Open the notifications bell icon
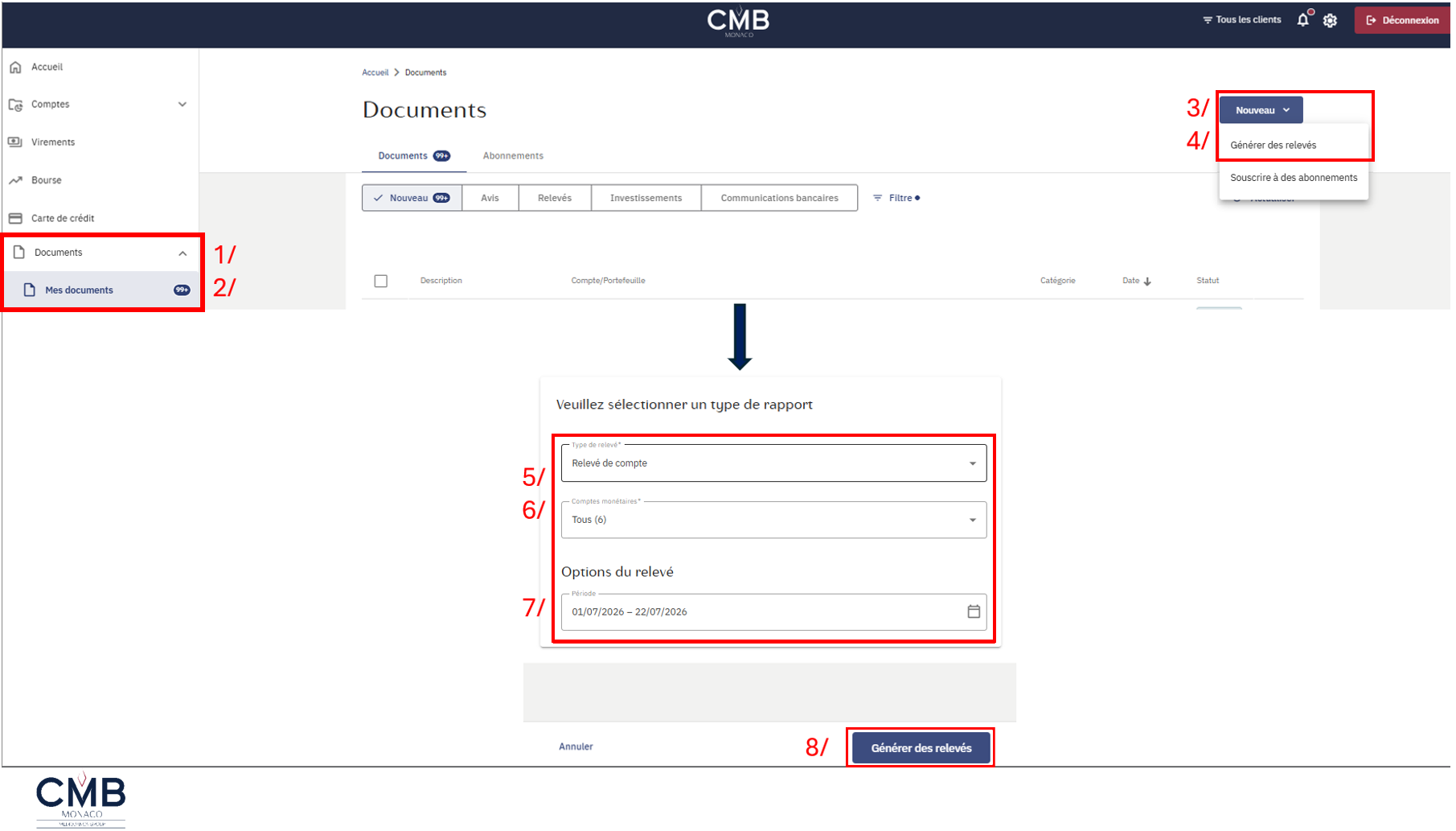The width and height of the screenshot is (1456, 831). pyautogui.click(x=1303, y=20)
